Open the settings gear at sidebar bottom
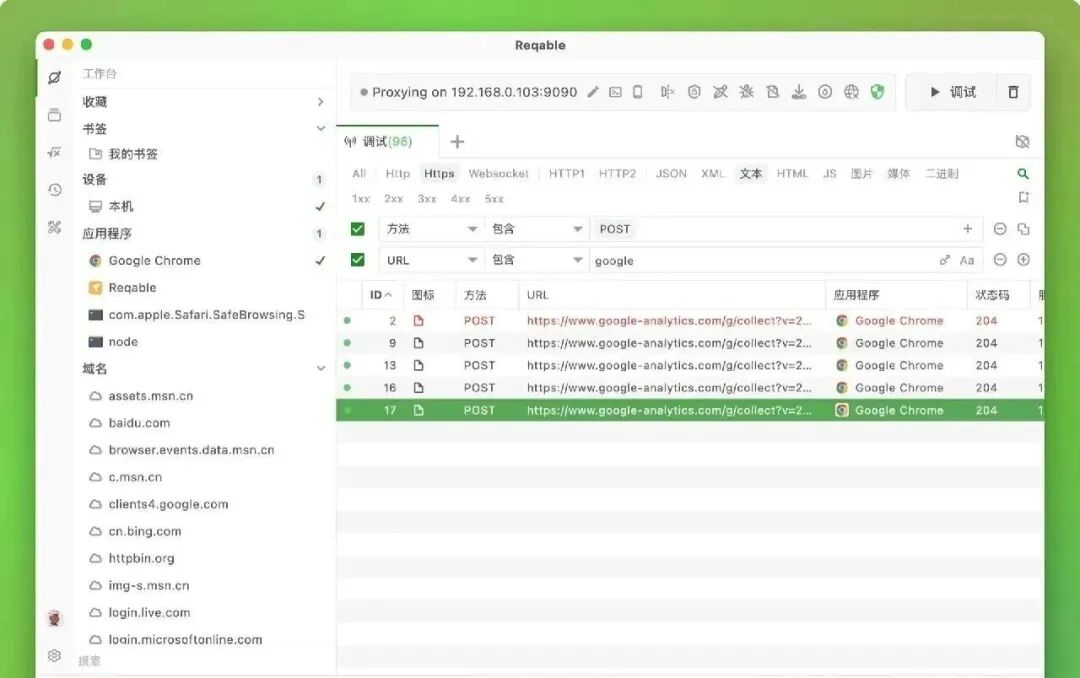This screenshot has height=678, width=1080. [54, 655]
